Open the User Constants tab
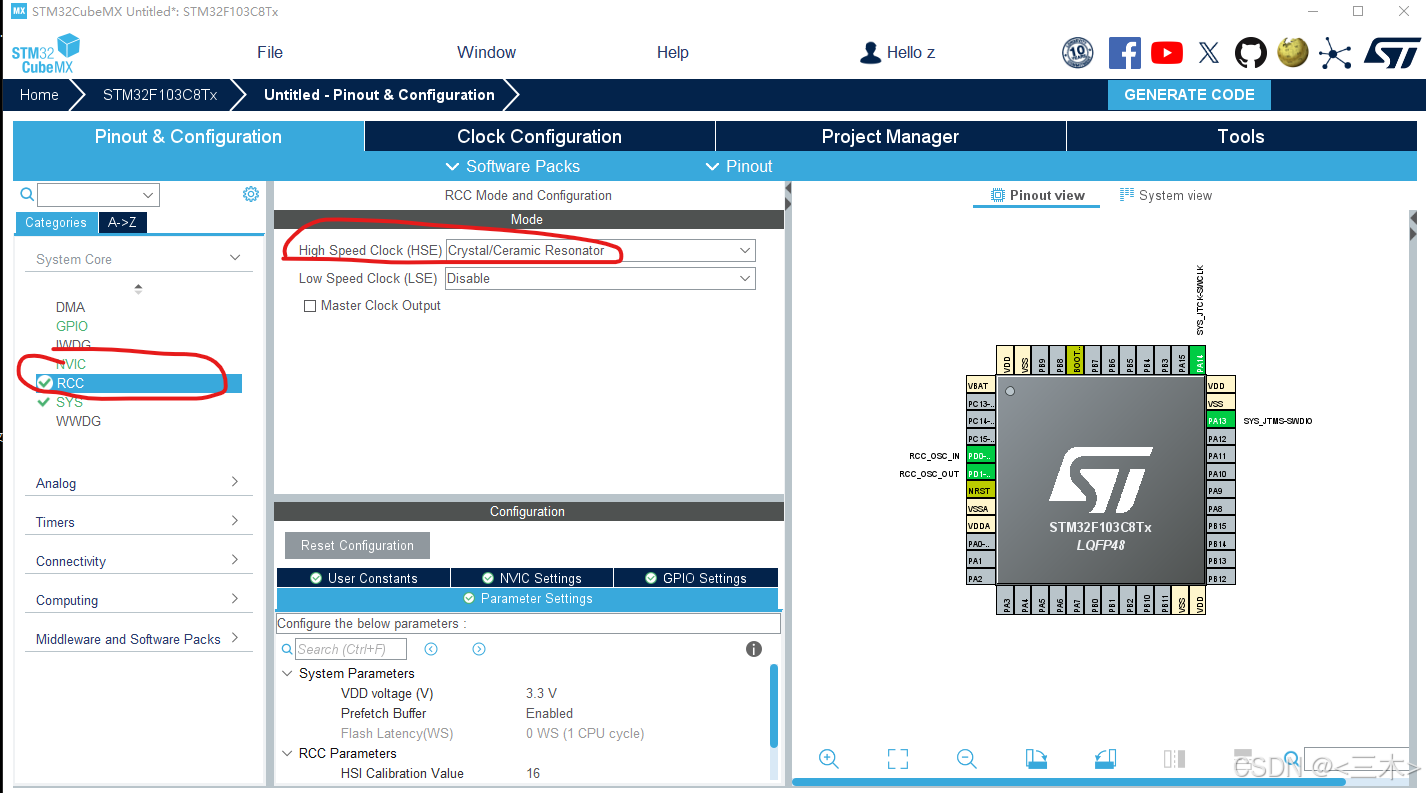The width and height of the screenshot is (1426, 793). pyautogui.click(x=363, y=578)
